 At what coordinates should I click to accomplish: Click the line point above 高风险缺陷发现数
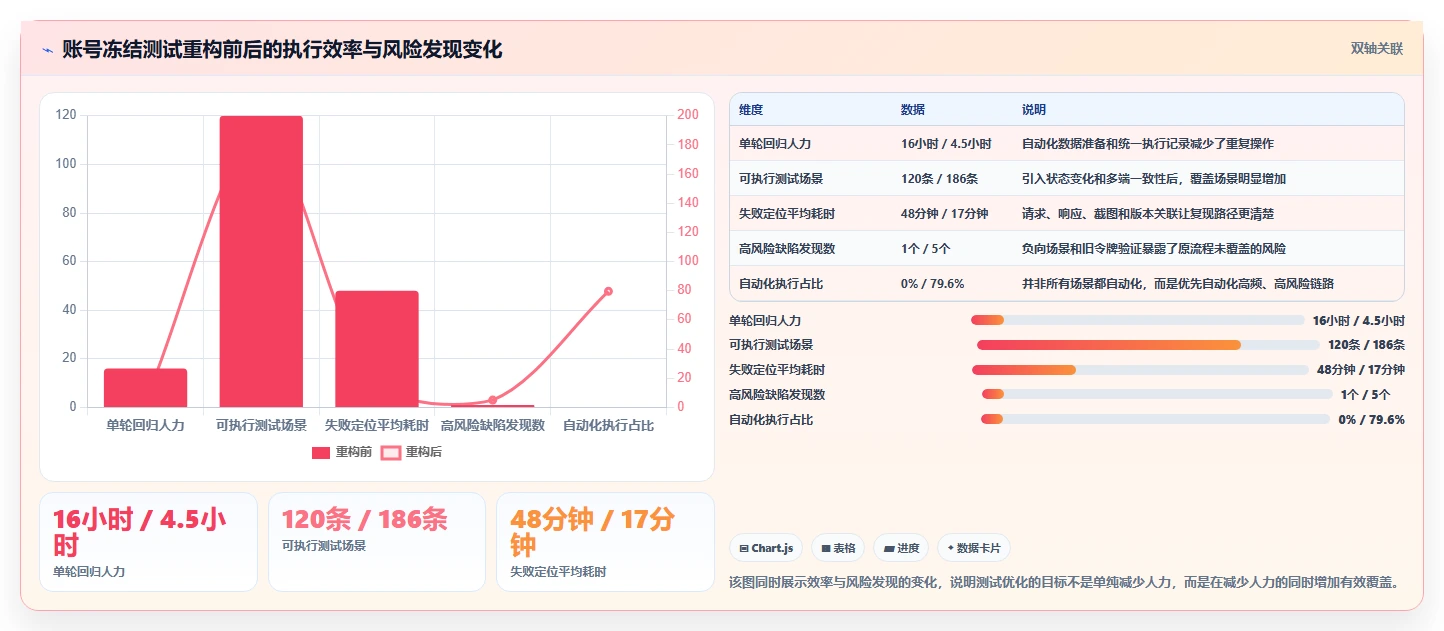[492, 400]
